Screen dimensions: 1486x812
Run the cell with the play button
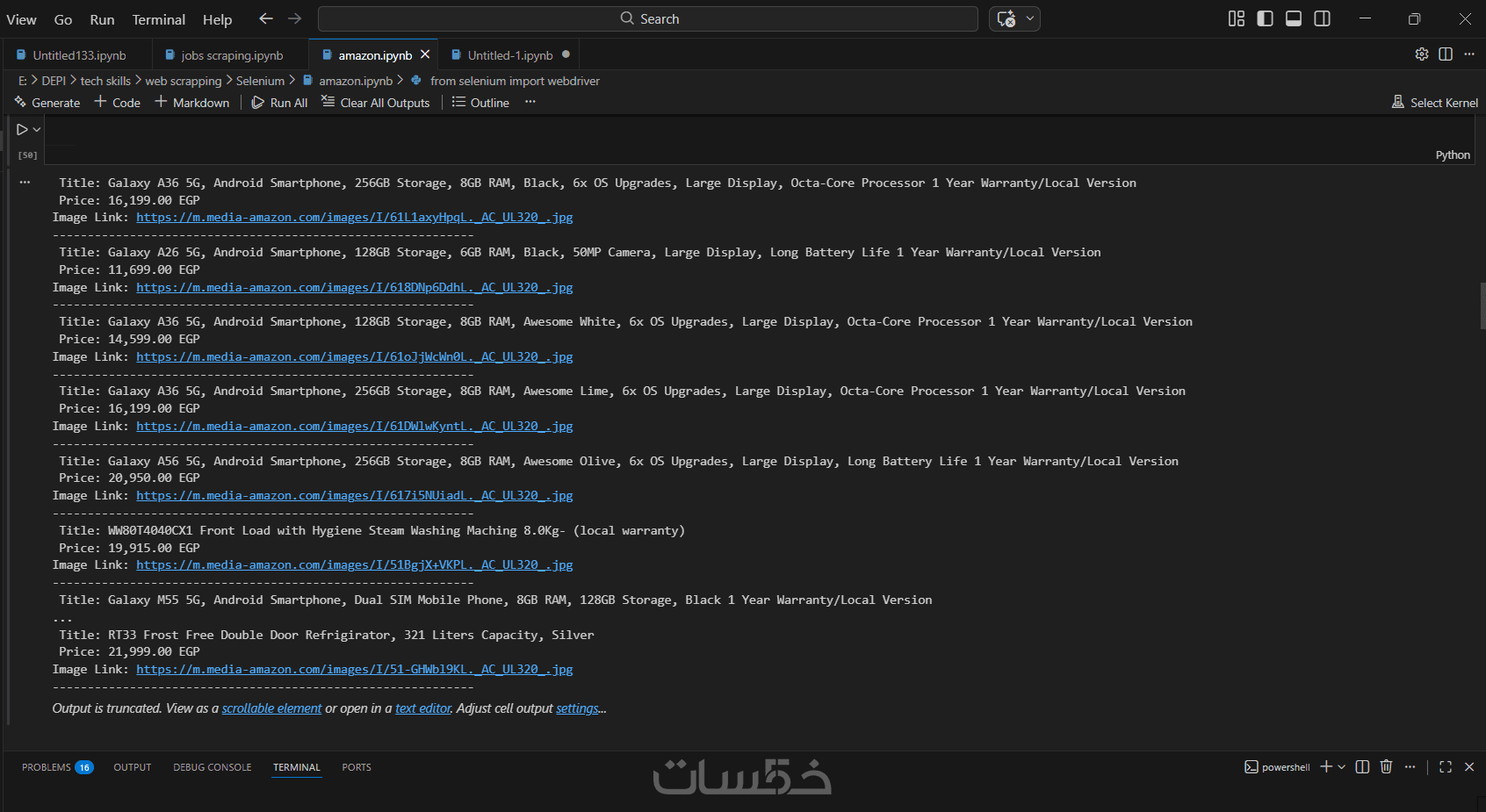coord(22,129)
